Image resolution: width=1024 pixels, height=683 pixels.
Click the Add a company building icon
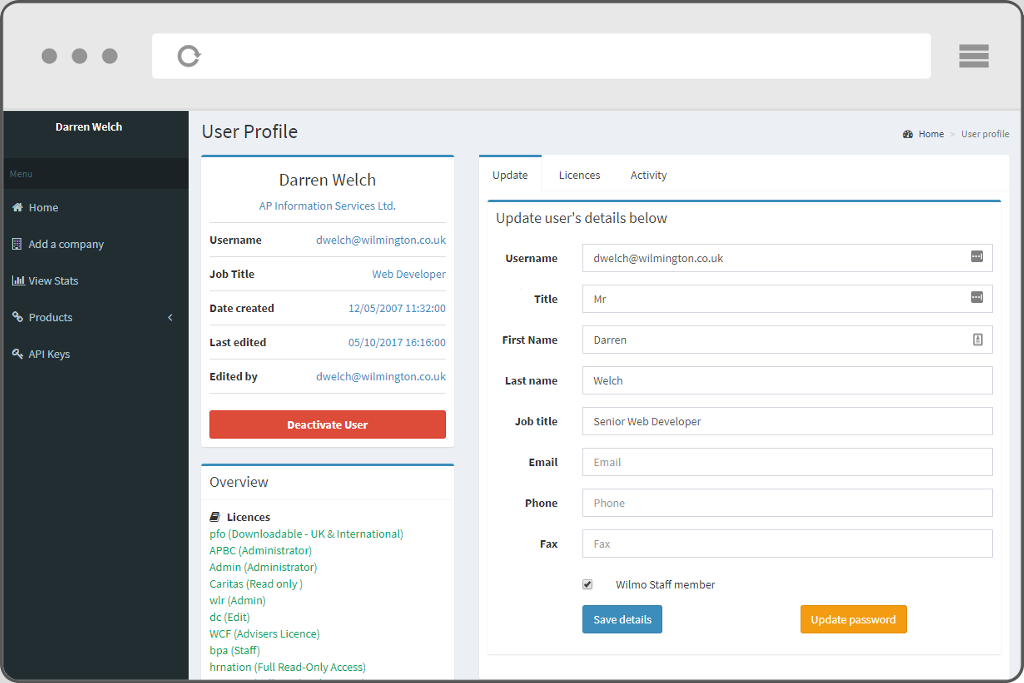[17, 244]
